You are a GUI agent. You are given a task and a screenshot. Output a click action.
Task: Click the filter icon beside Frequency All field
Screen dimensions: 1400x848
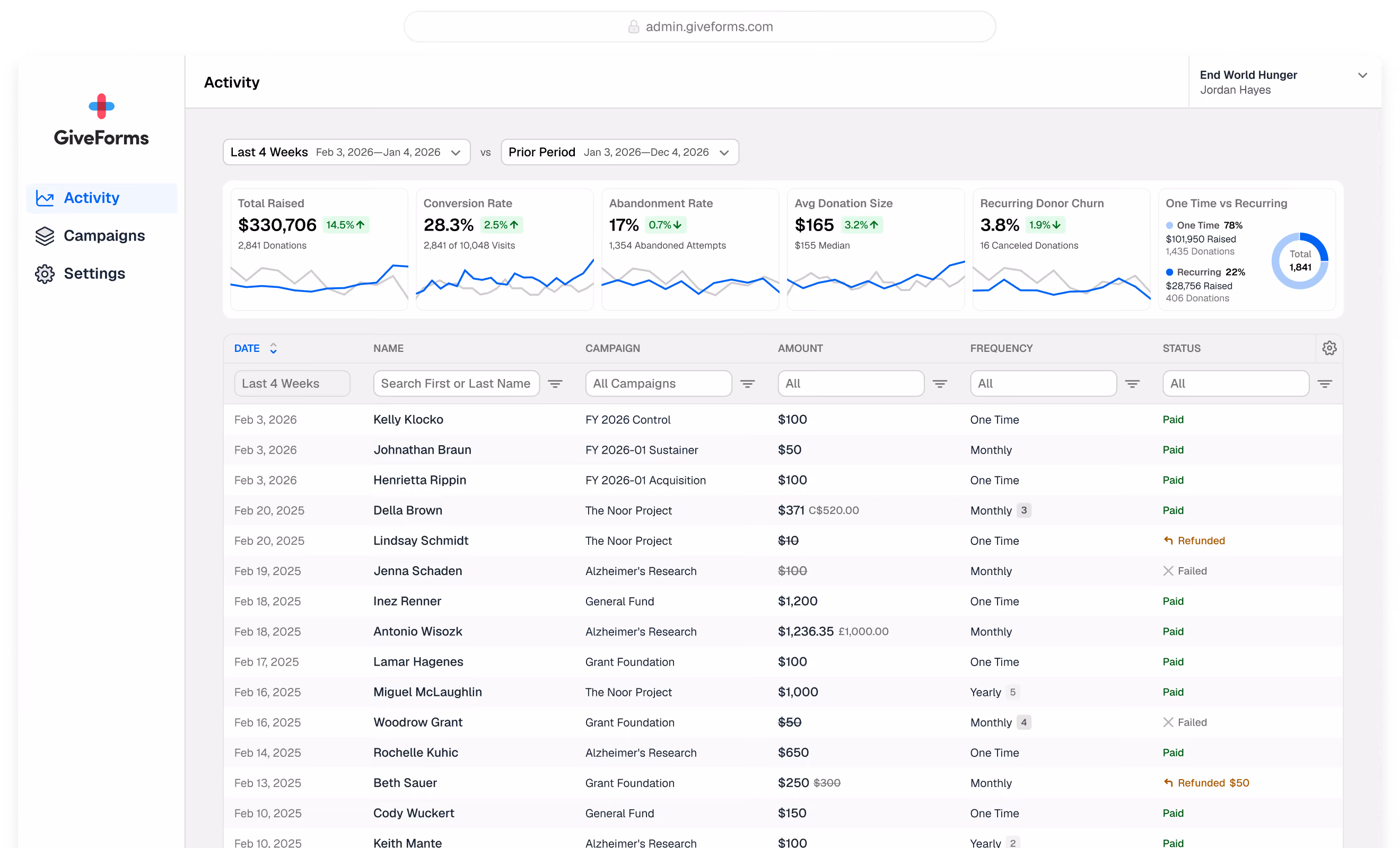click(x=1132, y=384)
